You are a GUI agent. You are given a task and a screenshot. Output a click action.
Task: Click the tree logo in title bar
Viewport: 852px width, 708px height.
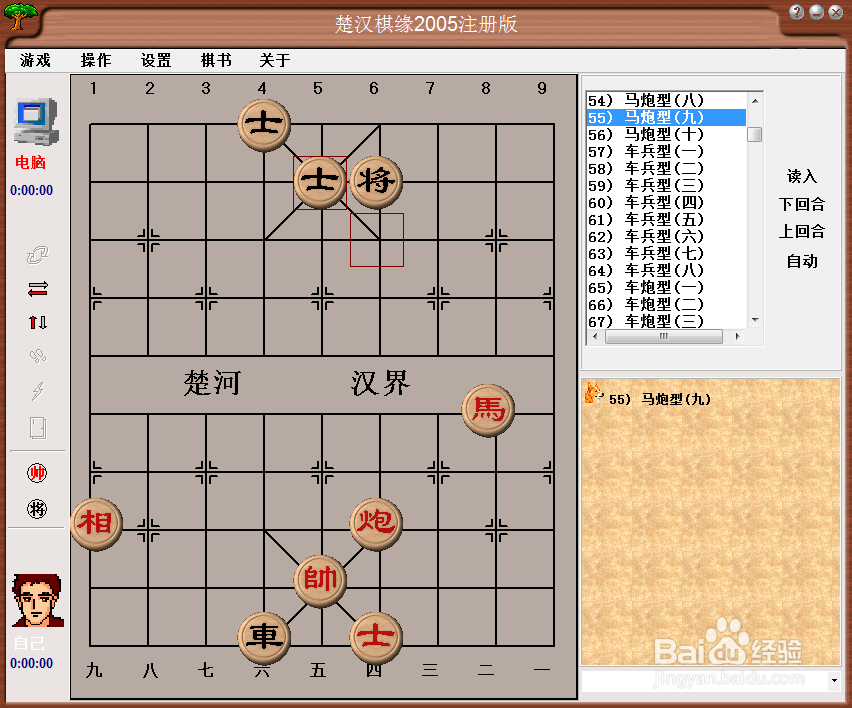21,16
